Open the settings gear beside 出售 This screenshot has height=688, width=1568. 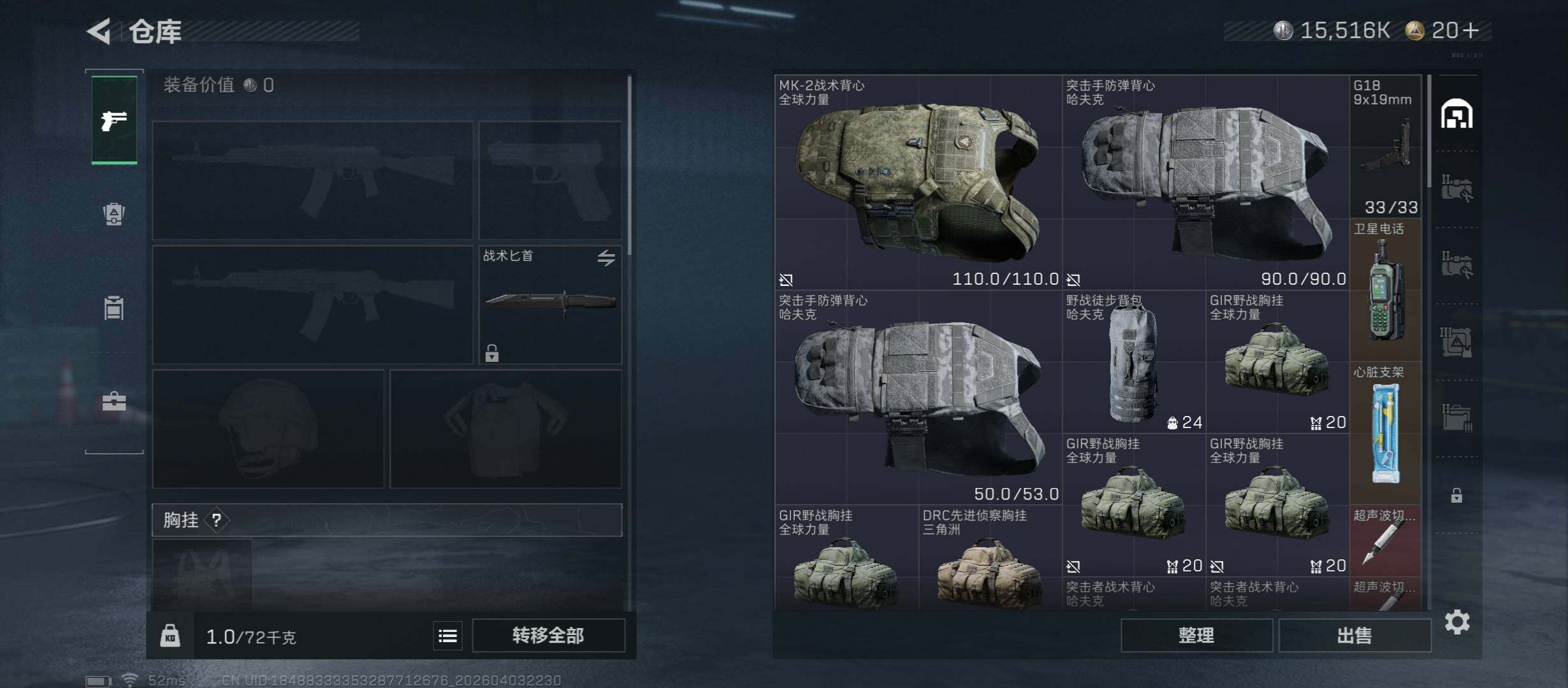click(1457, 622)
